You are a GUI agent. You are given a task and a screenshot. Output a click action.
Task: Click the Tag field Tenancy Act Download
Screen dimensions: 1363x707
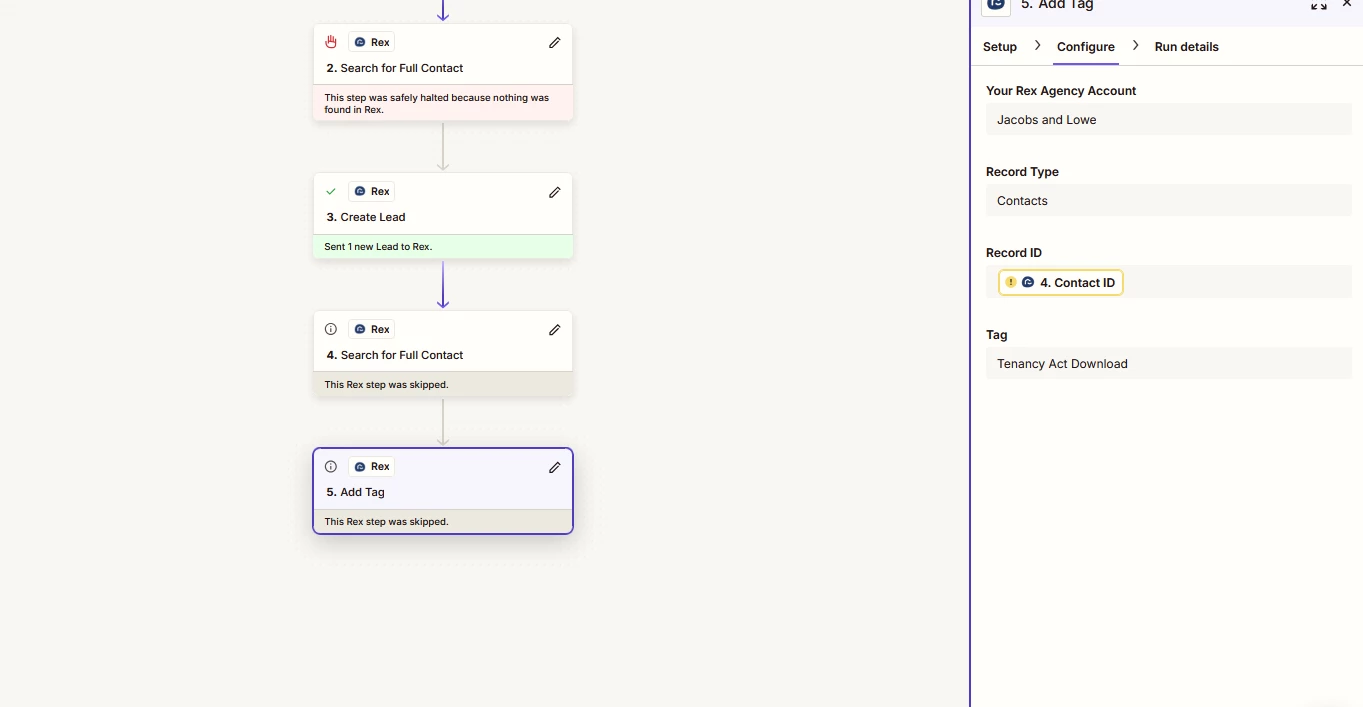tap(1169, 364)
